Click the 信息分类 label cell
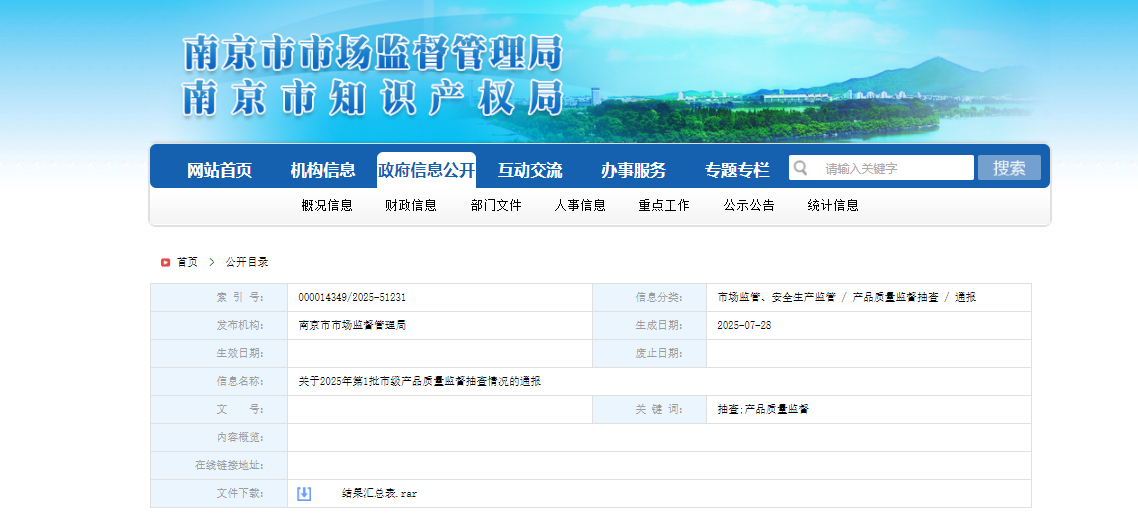 tap(650, 298)
